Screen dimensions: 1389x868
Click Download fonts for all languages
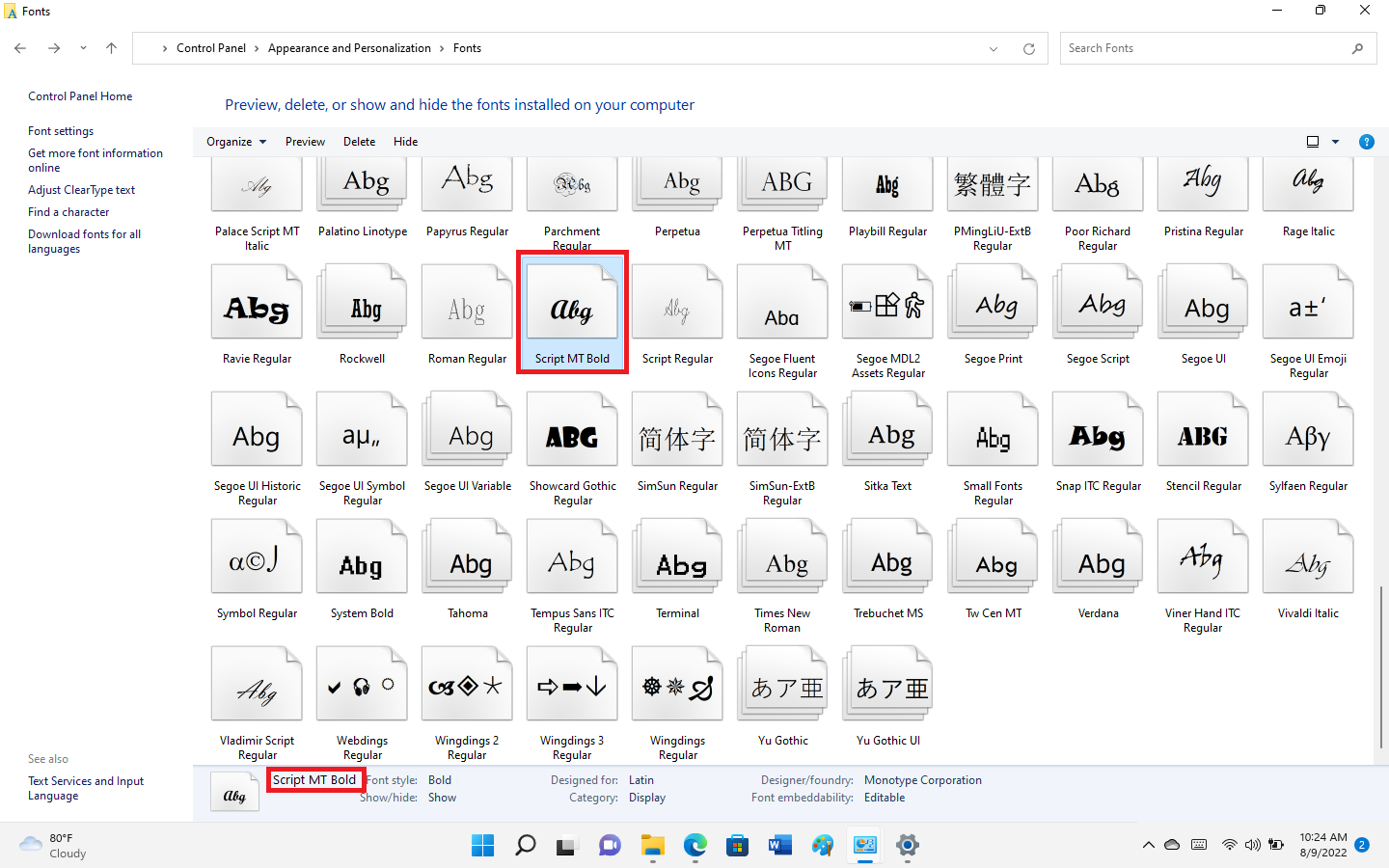tap(84, 241)
